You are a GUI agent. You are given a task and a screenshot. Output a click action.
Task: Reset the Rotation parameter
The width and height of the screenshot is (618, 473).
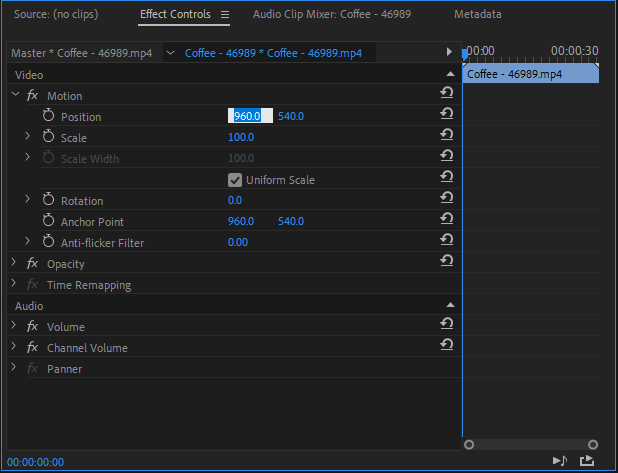tap(447, 197)
